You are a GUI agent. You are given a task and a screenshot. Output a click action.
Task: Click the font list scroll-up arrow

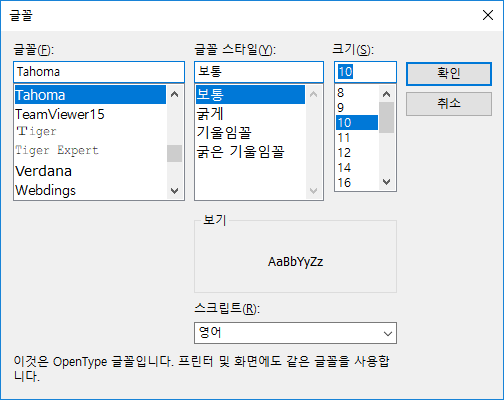[x=174, y=94]
